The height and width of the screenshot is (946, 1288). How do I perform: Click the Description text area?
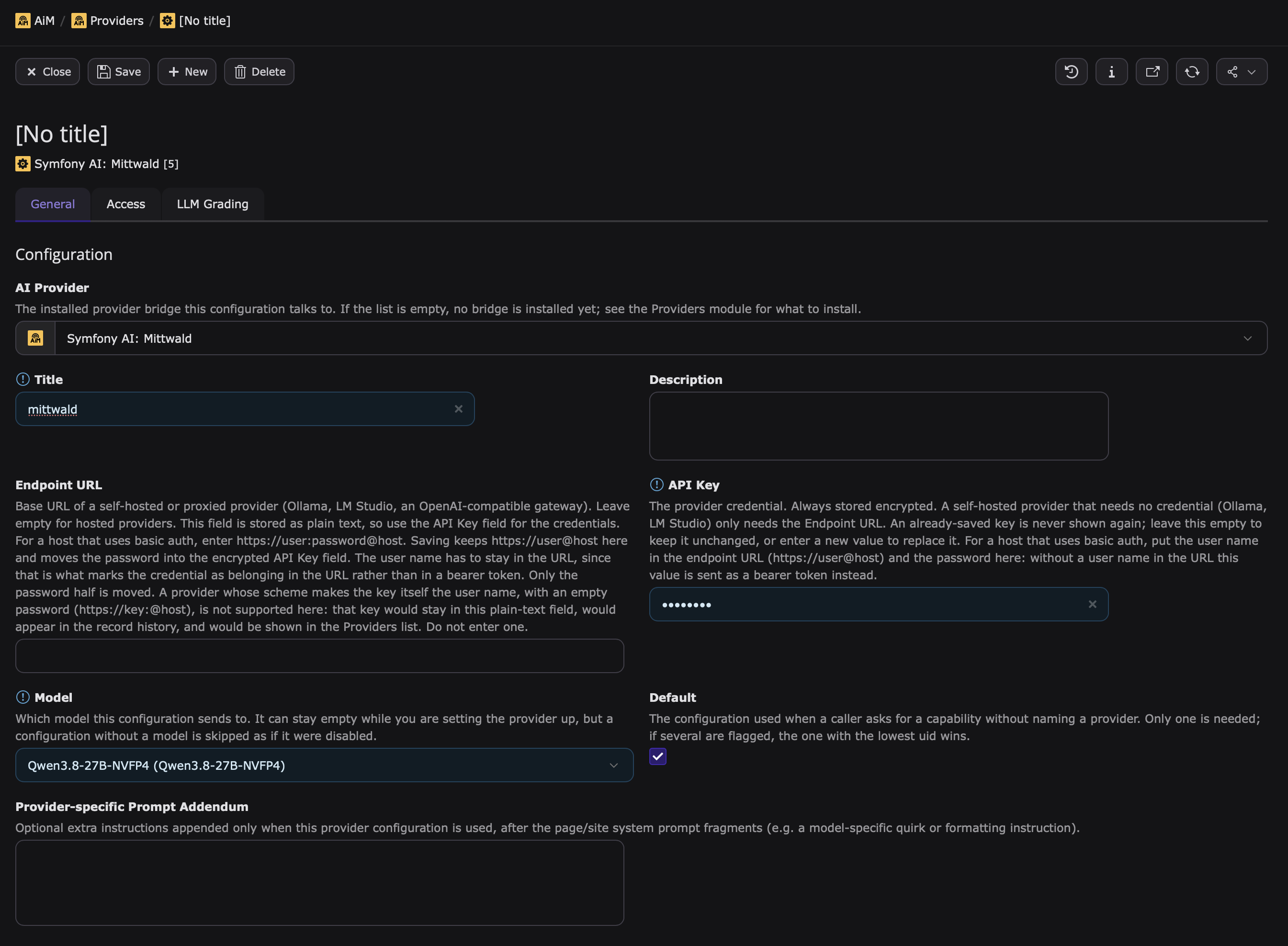pos(879,426)
